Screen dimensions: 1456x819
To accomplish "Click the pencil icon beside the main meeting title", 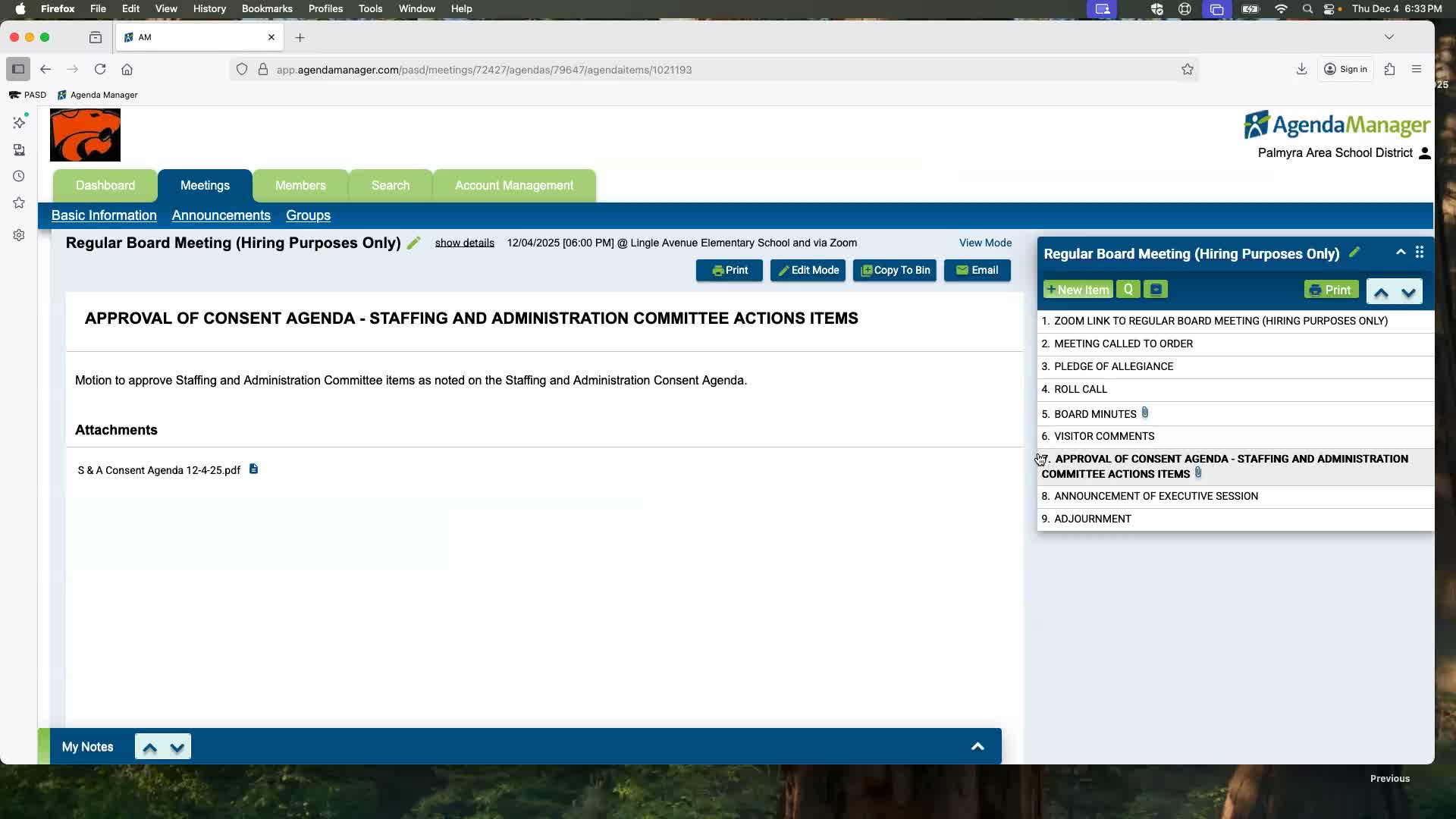I will point(413,243).
